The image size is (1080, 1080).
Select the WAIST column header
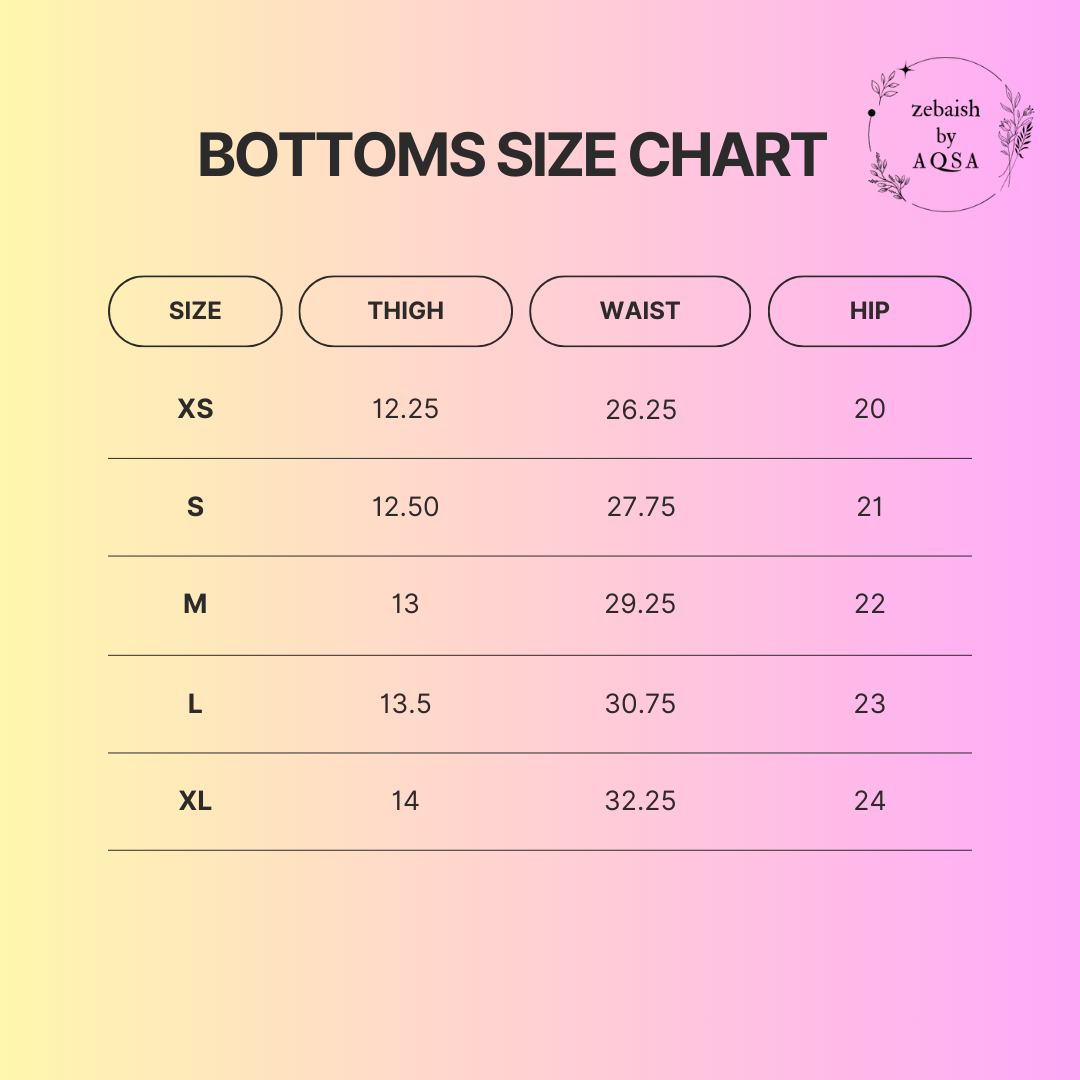pyautogui.click(x=639, y=311)
